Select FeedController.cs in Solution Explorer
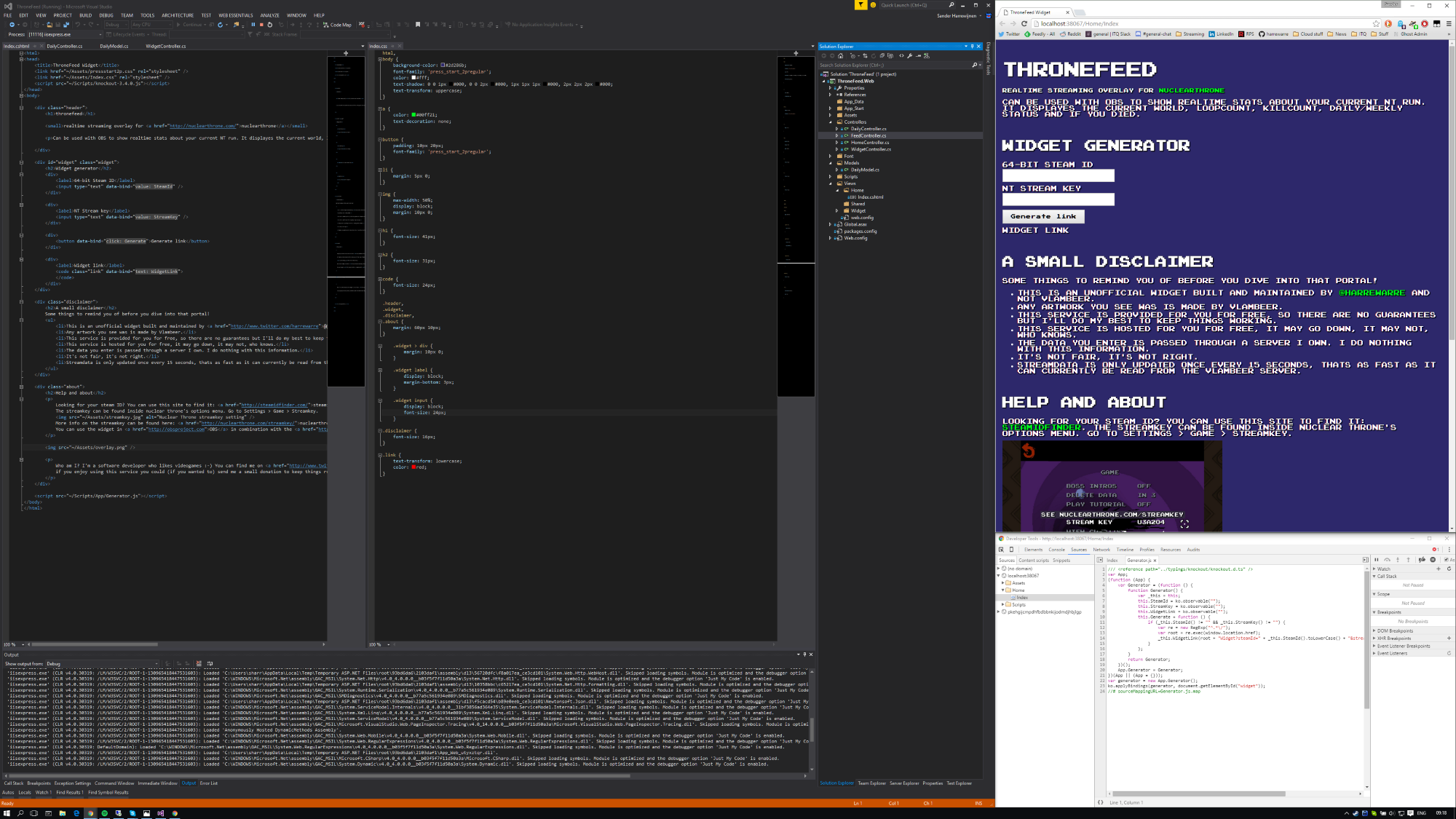 click(869, 135)
